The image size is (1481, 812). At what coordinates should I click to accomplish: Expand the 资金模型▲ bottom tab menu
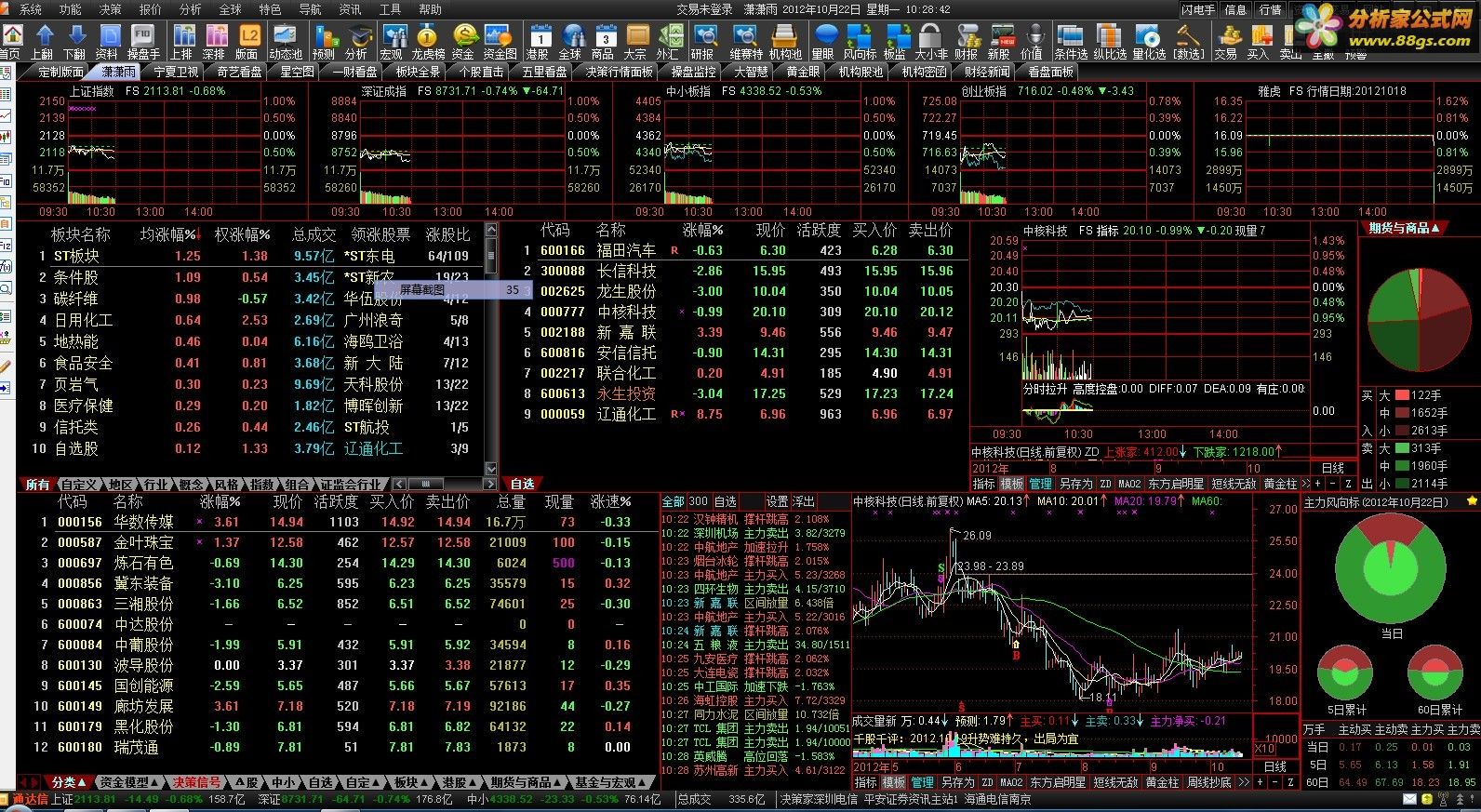(x=129, y=783)
